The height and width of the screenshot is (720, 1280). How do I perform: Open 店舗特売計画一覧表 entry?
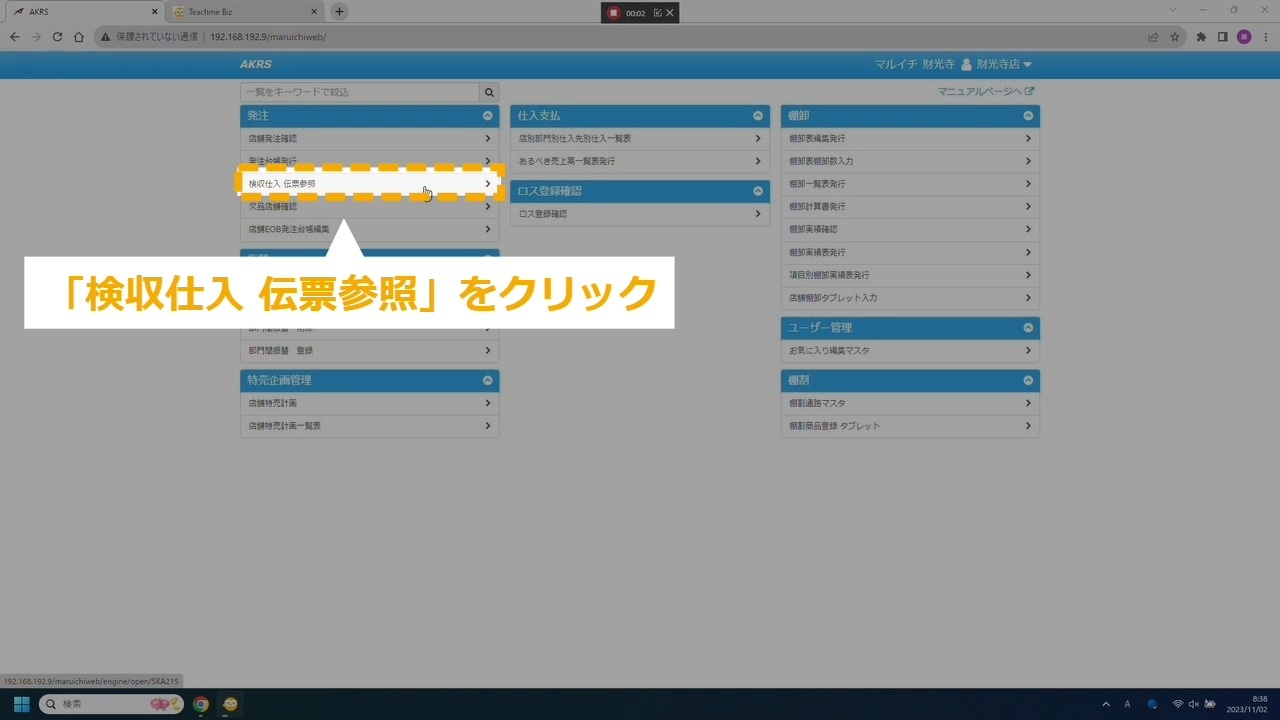click(370, 426)
